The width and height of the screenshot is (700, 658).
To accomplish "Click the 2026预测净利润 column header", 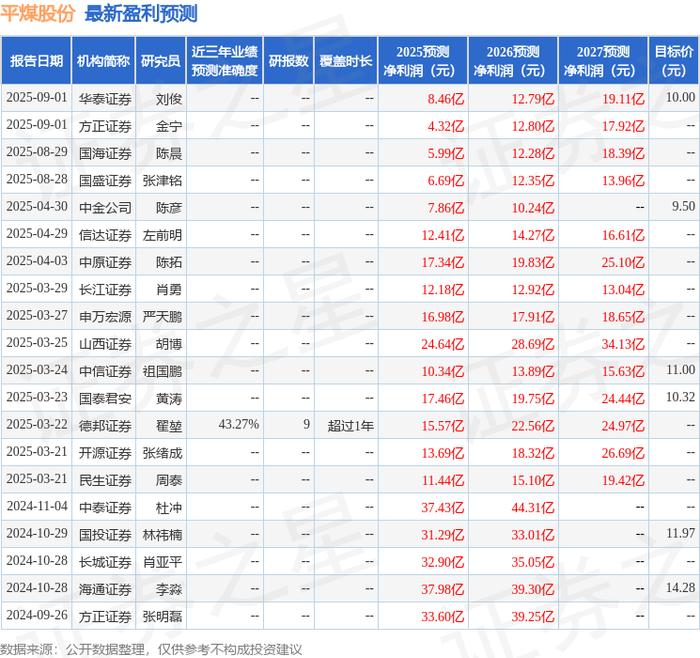I will coord(513,61).
